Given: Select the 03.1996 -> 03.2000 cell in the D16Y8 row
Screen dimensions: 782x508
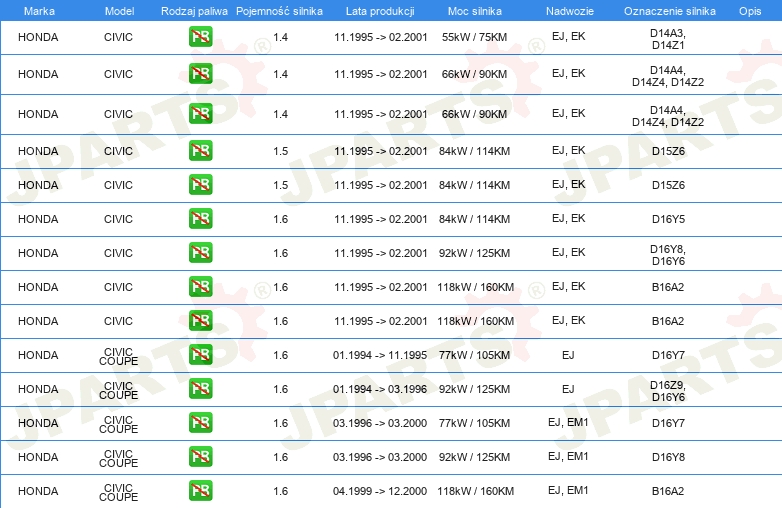Looking at the screenshot, I should [380, 457].
